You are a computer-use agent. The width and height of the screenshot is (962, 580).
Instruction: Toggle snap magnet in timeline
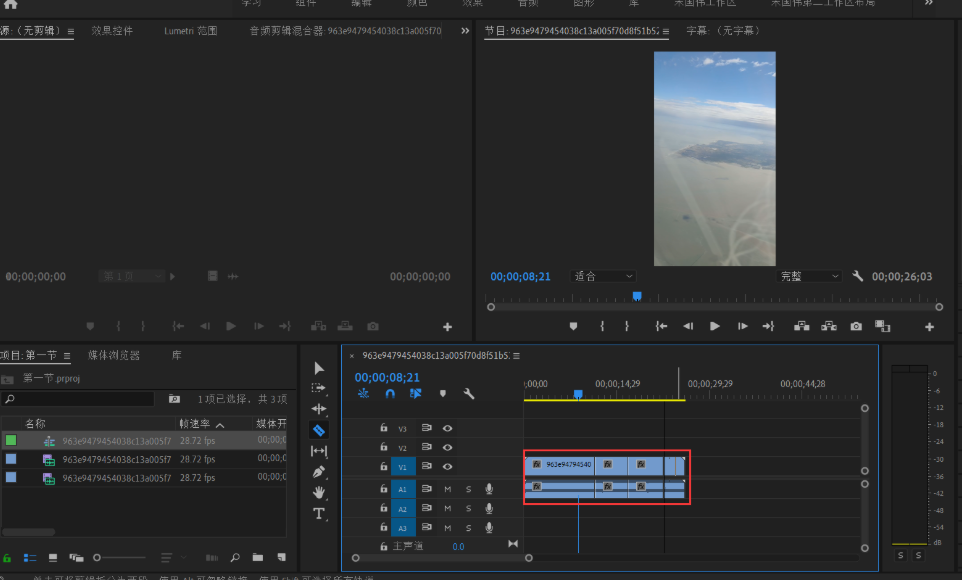coord(390,394)
